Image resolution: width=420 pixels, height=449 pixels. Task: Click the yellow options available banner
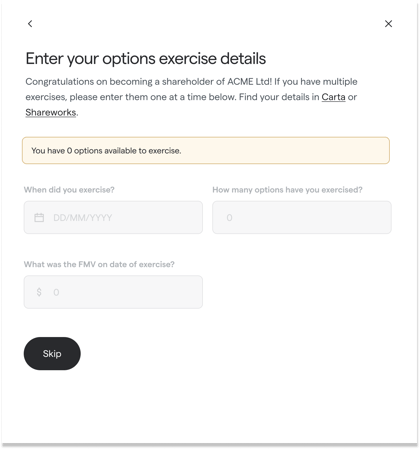pos(206,150)
